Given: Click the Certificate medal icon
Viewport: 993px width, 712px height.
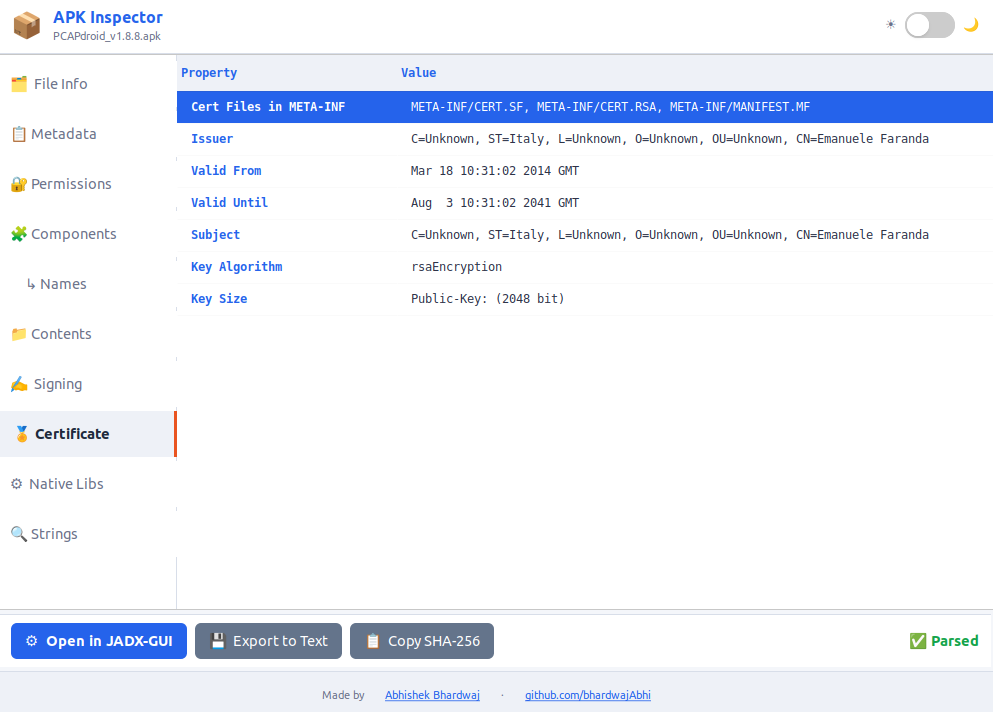Looking at the screenshot, I should pos(22,434).
